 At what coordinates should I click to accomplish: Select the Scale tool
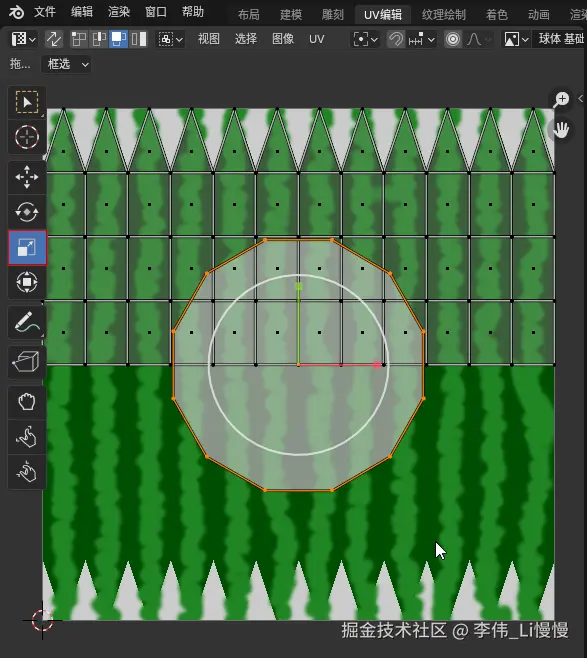27,248
